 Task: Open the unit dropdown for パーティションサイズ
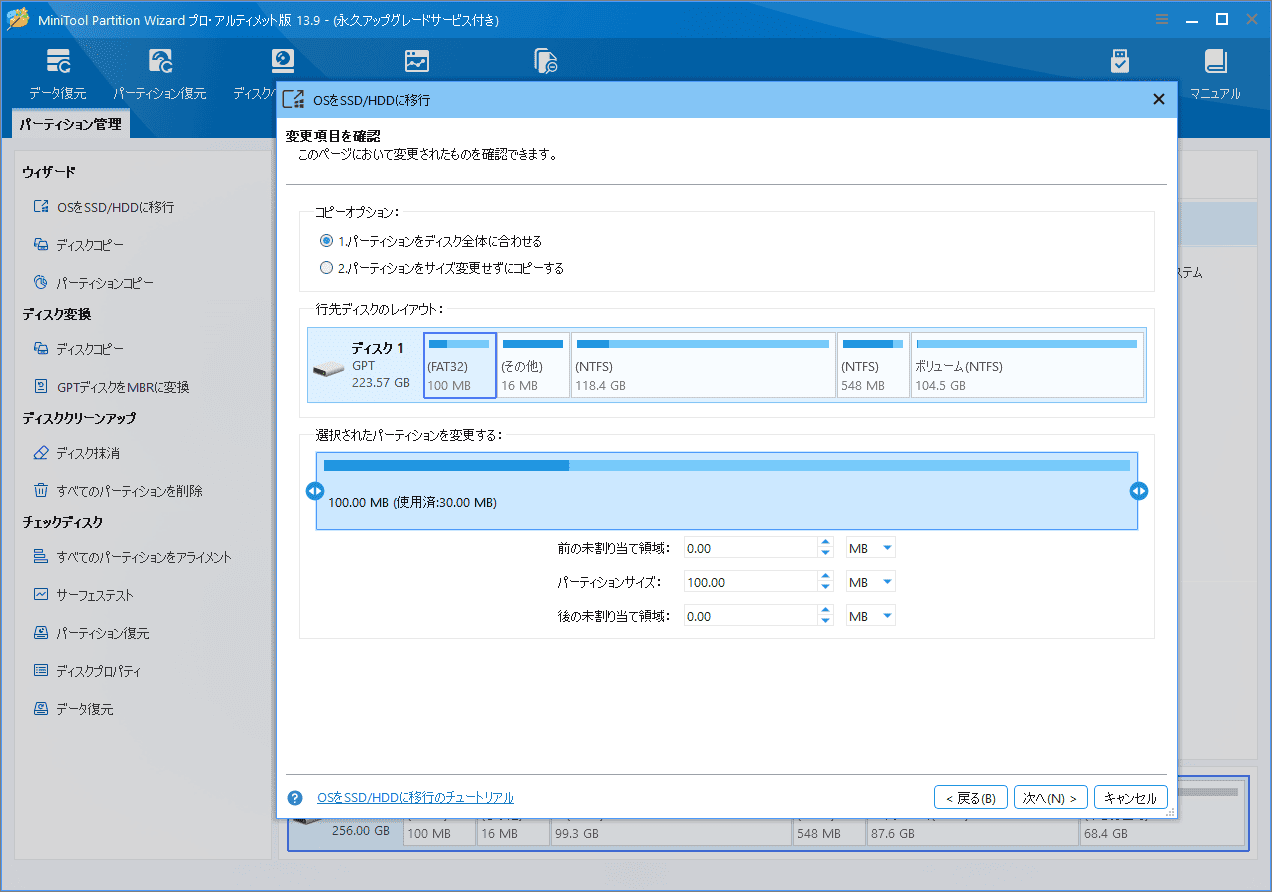871,582
